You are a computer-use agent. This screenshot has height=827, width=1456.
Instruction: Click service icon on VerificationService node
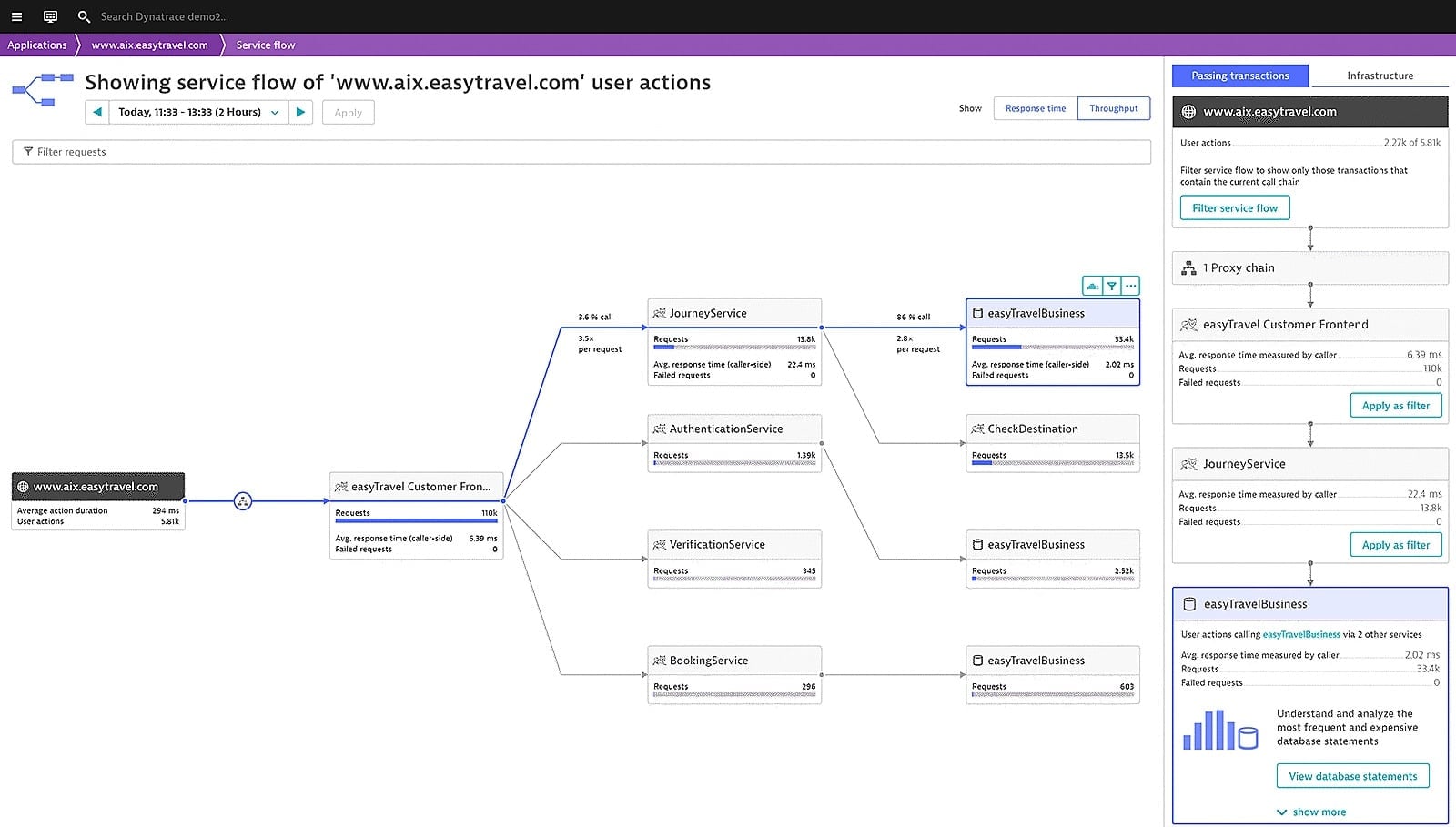[660, 544]
